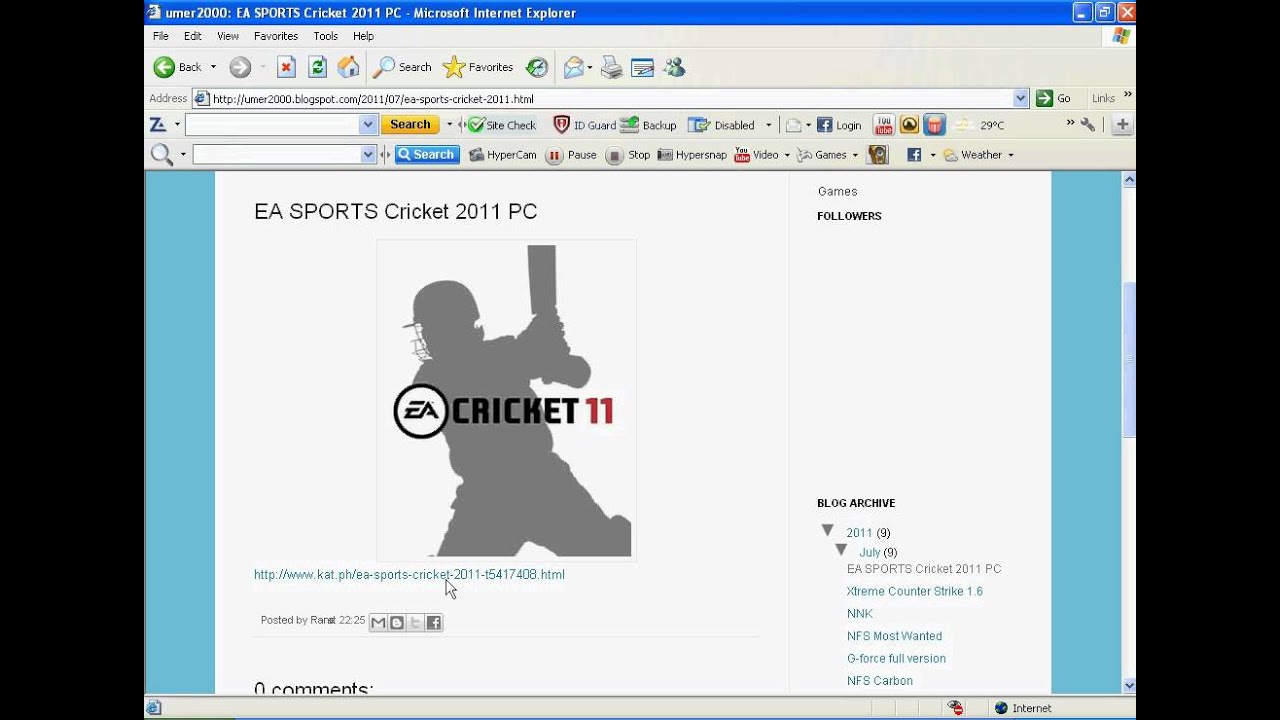Open NFS Most Wanted post
1280x720 pixels.
point(894,636)
